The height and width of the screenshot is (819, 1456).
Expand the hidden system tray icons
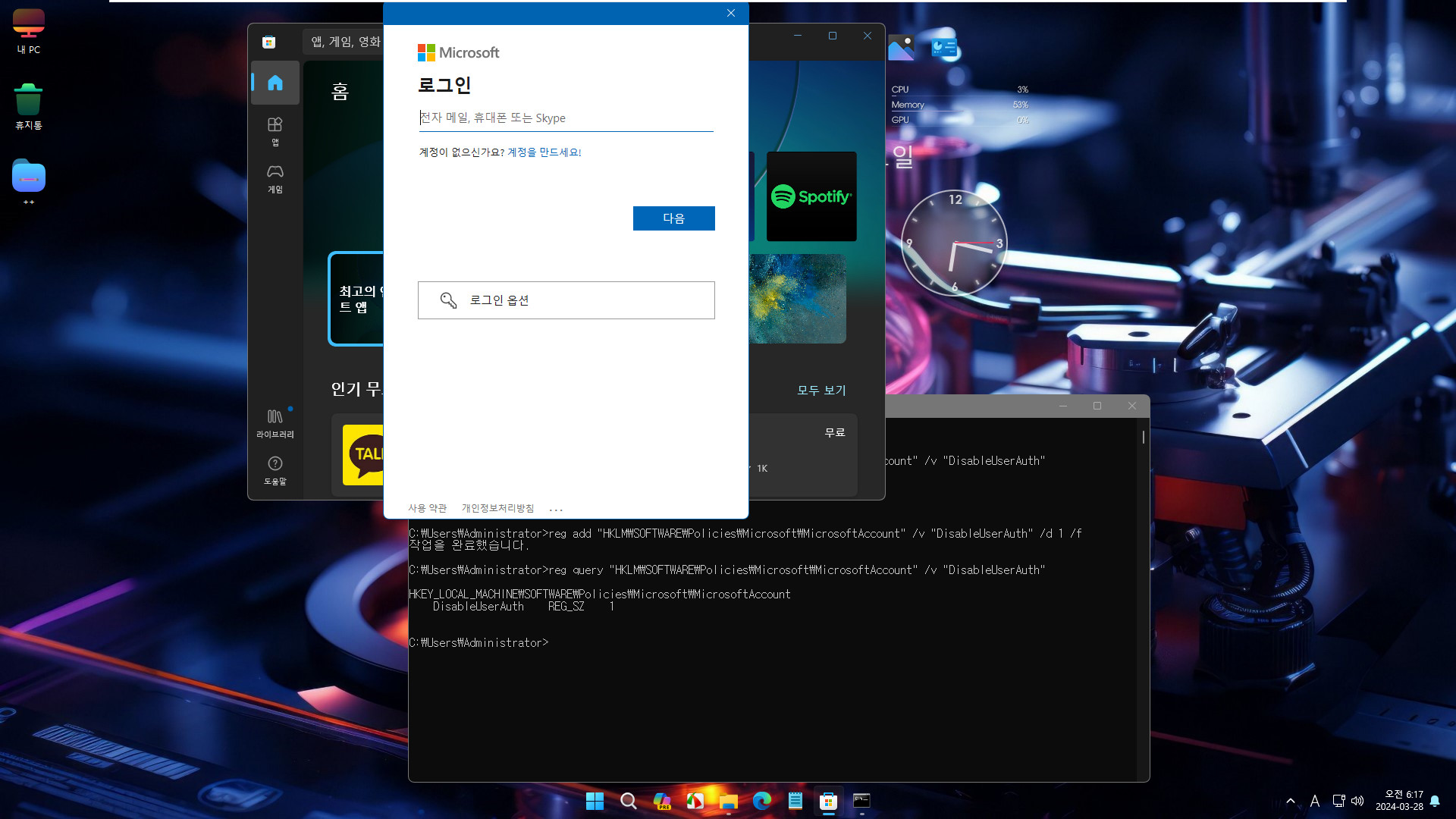tap(1291, 801)
